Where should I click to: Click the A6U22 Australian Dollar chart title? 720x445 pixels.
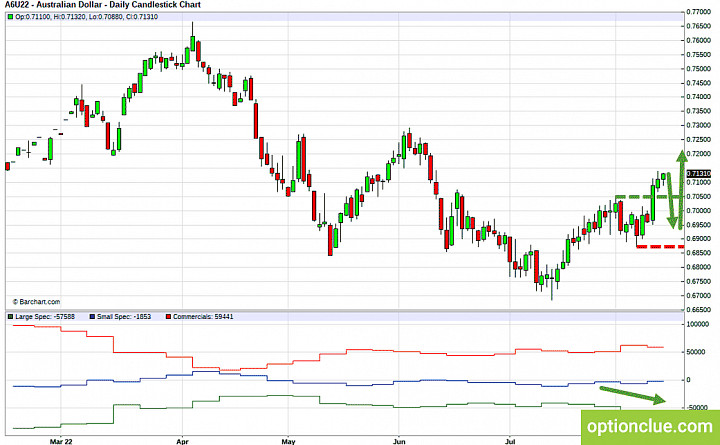point(102,5)
